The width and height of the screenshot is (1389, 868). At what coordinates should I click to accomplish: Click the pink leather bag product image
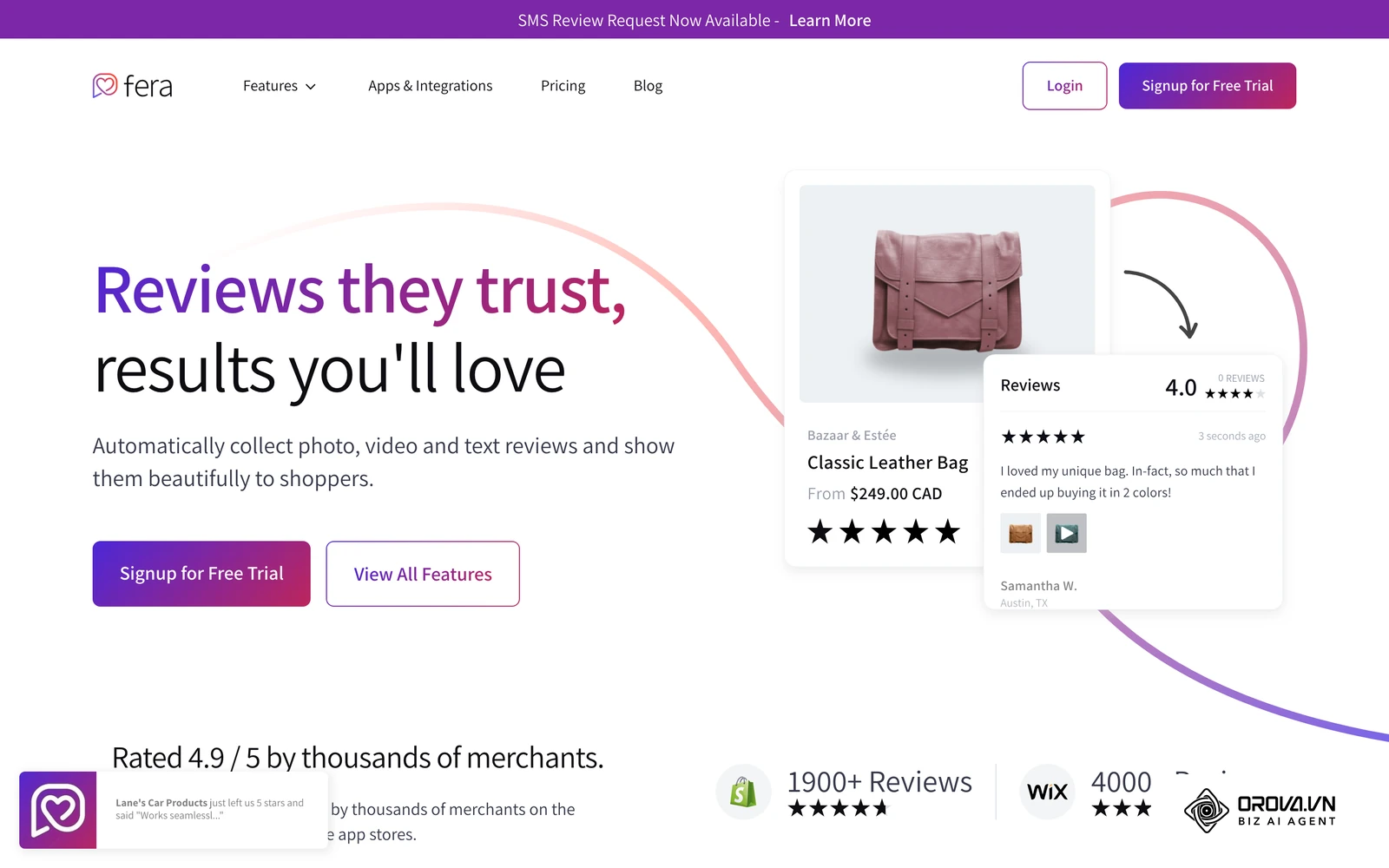[x=947, y=293]
